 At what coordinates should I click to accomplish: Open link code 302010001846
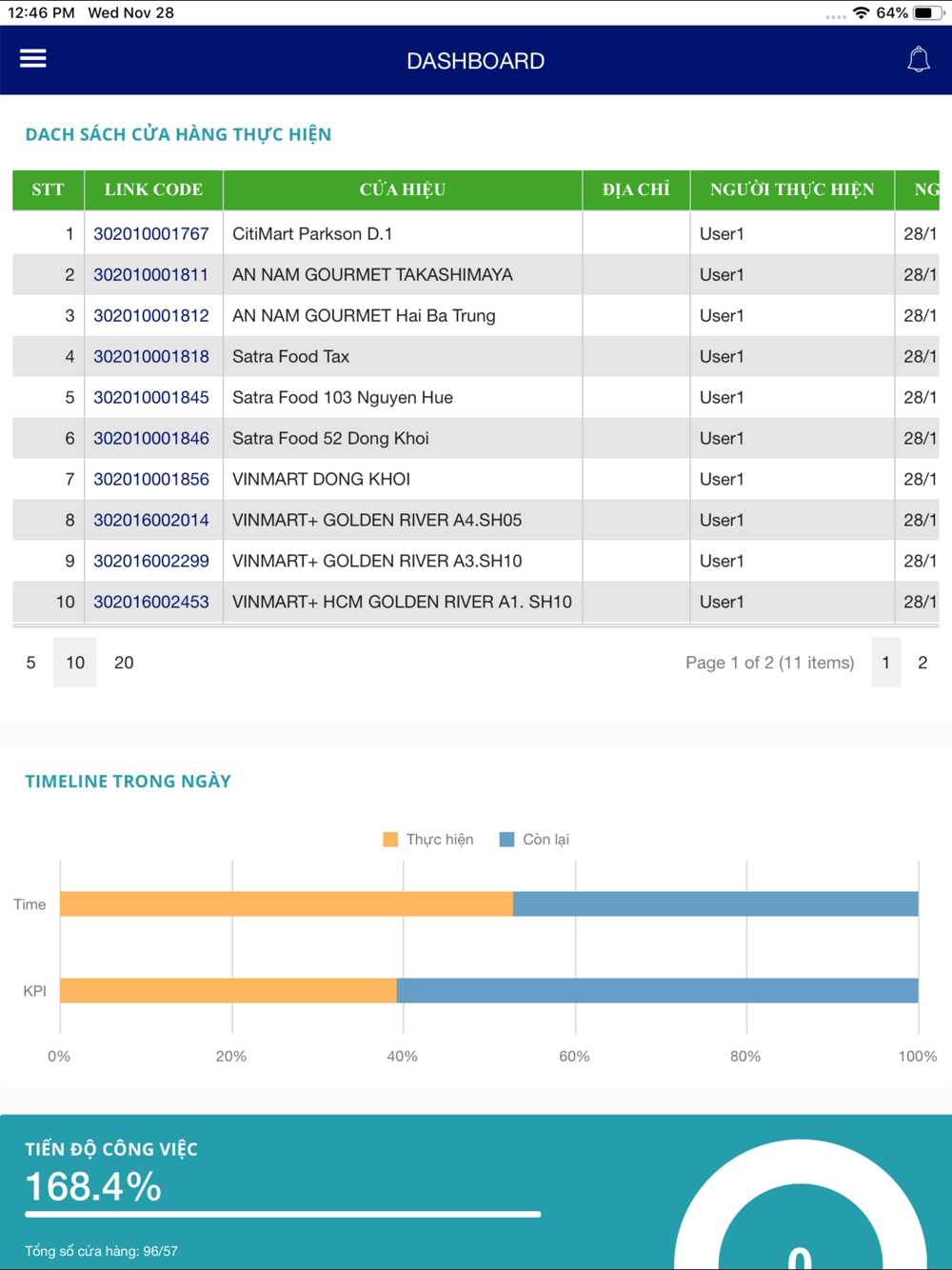click(x=151, y=439)
